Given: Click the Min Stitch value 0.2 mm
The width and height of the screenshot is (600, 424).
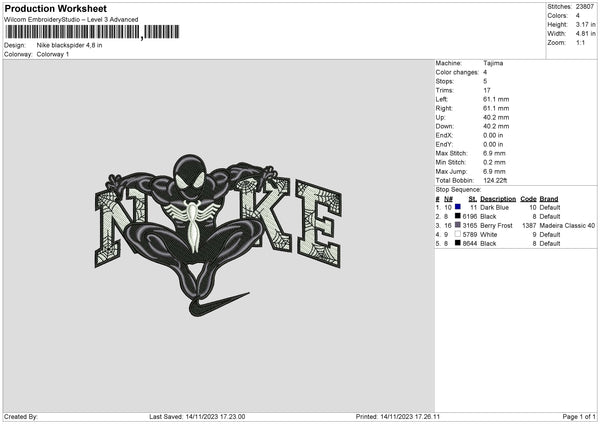Looking at the screenshot, I should 494,162.
